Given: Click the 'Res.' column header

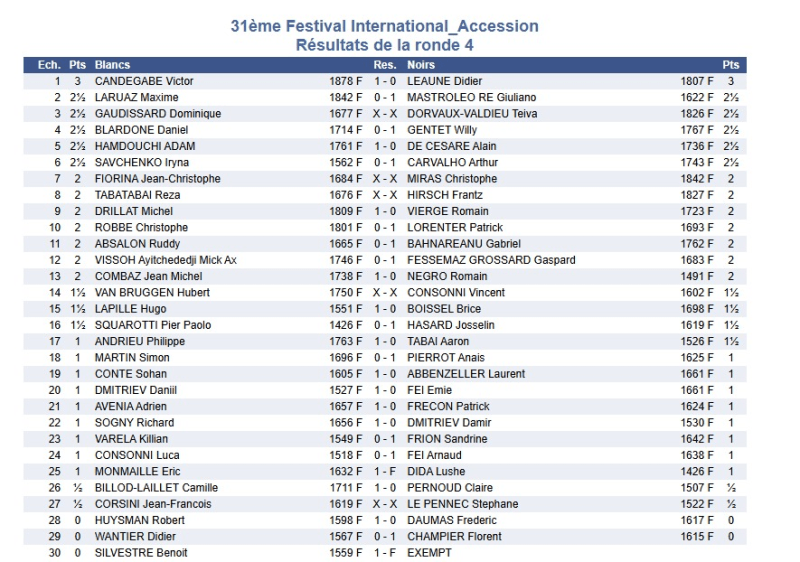Looking at the screenshot, I should [x=385, y=65].
